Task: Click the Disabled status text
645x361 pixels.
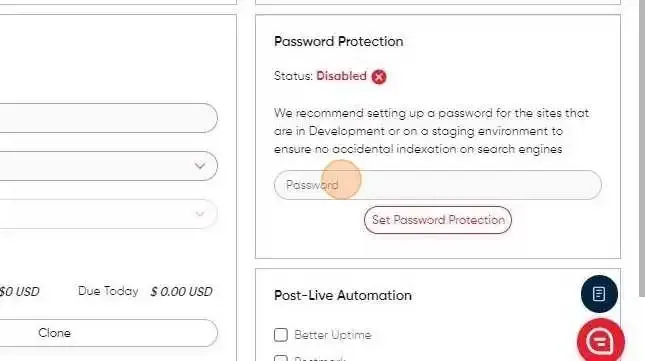Action: (x=341, y=76)
